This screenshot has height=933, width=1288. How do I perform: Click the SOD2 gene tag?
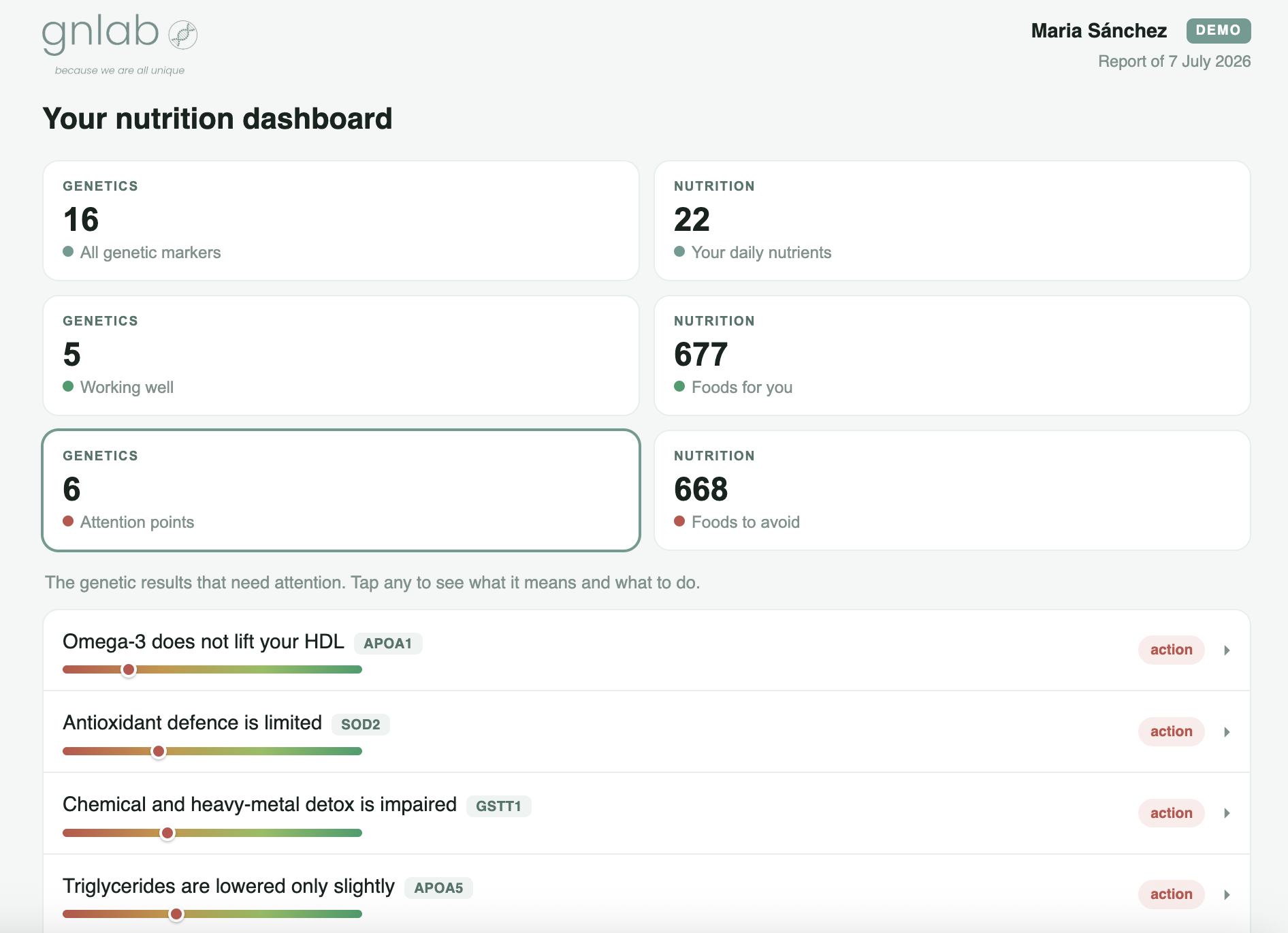(x=360, y=725)
